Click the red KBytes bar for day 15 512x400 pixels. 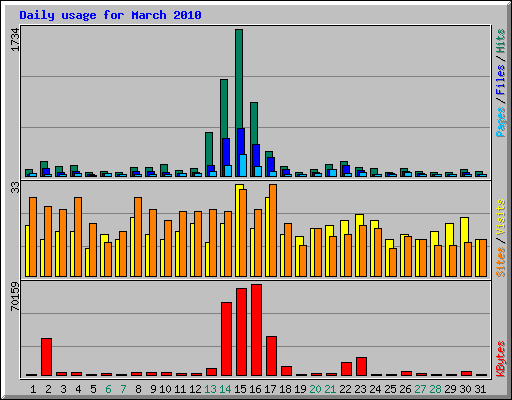pyautogui.click(x=241, y=332)
